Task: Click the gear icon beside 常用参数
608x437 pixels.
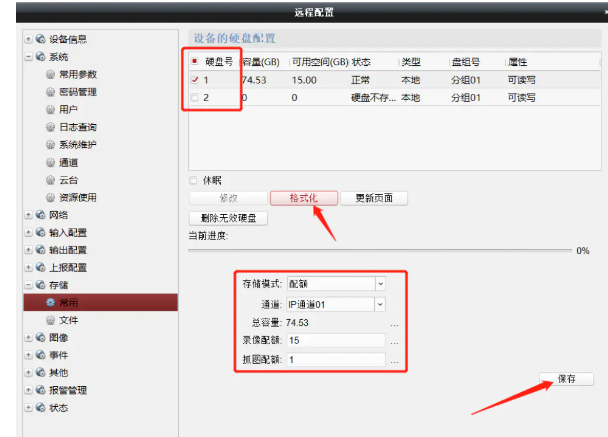Action: 51,75
